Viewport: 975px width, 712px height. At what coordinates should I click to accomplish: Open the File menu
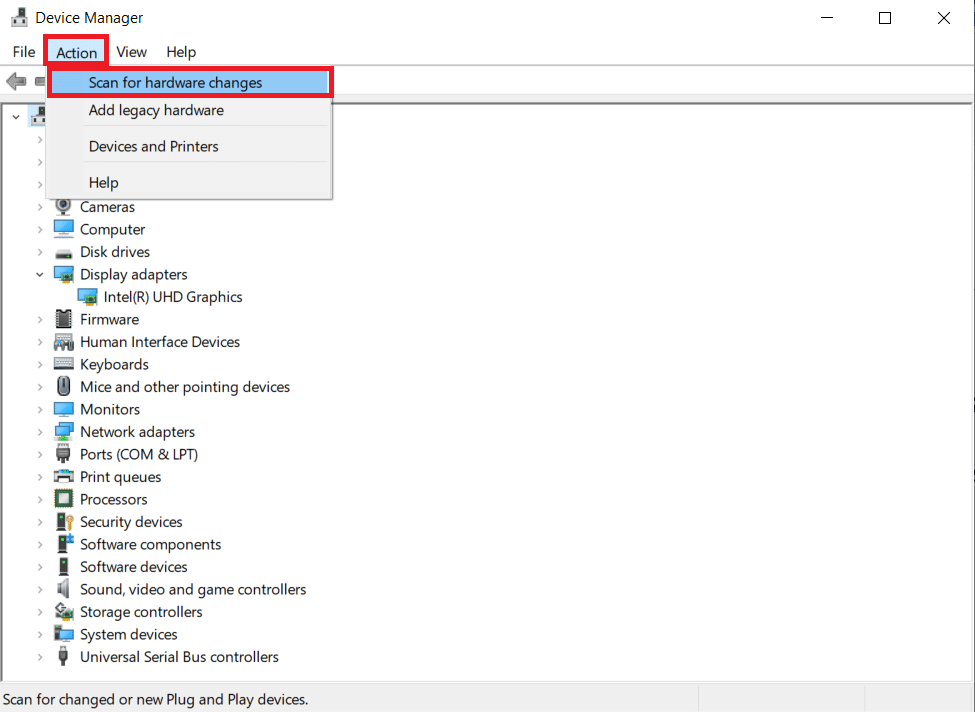coord(24,52)
